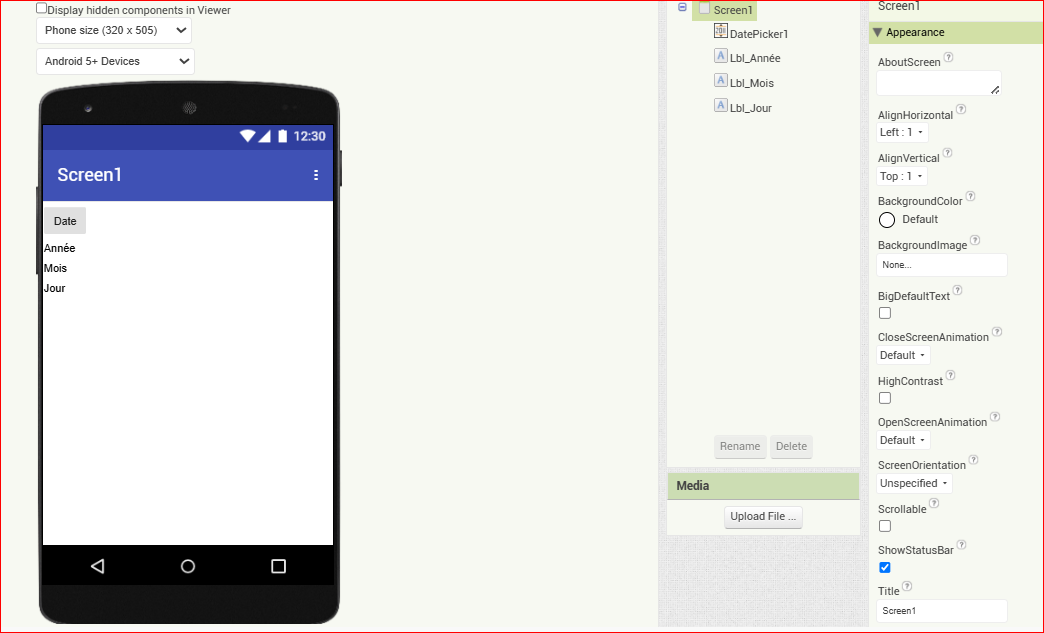Enable the Scrollable checkbox
The image size is (1044, 633).
pyautogui.click(x=885, y=526)
